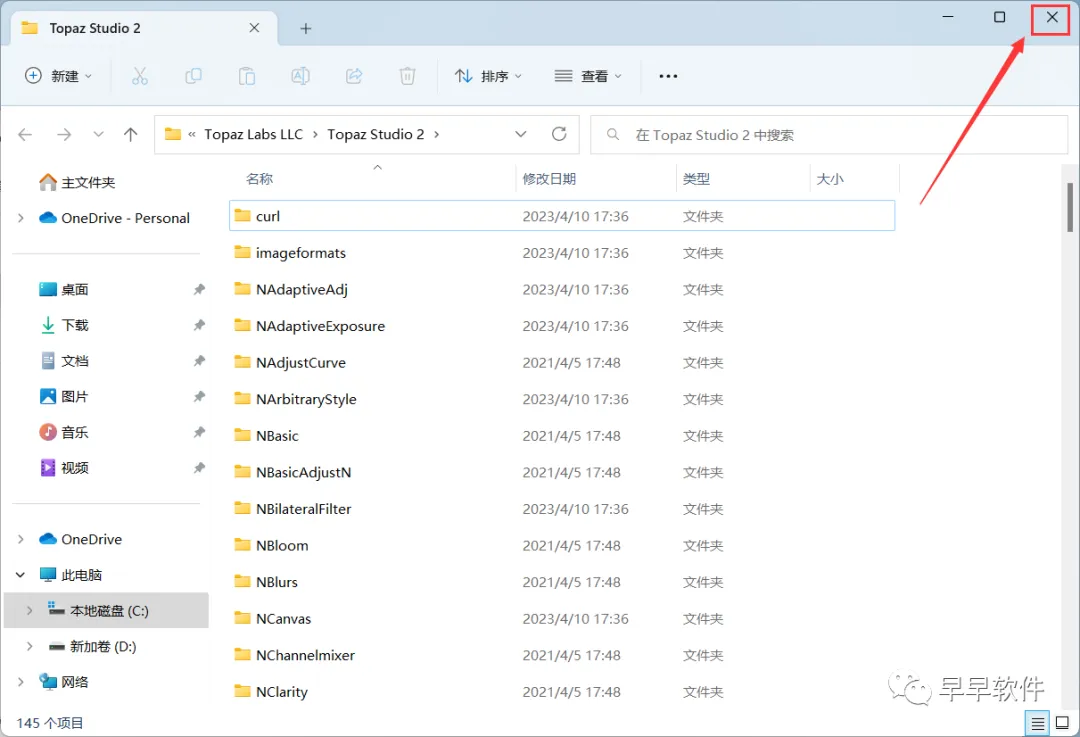The height and width of the screenshot is (737, 1080).
Task: Go up one folder level
Action: coord(130,134)
